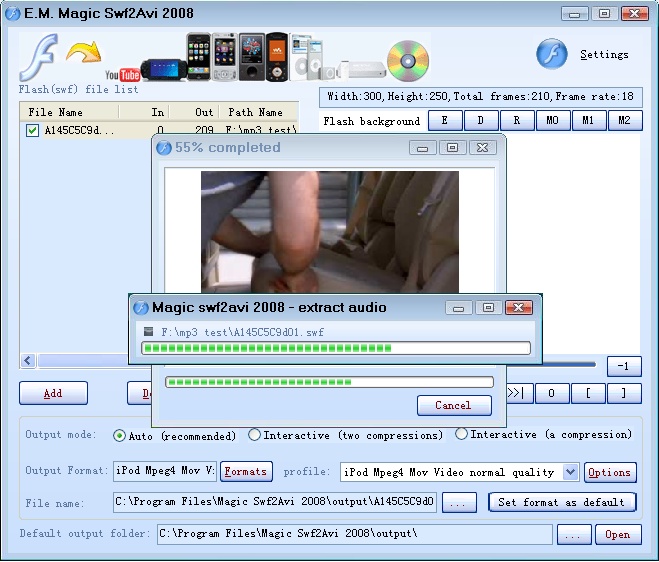Screen dimensions: 659x562
Task: Click main window title bar Flash icon
Action: pos(13,13)
